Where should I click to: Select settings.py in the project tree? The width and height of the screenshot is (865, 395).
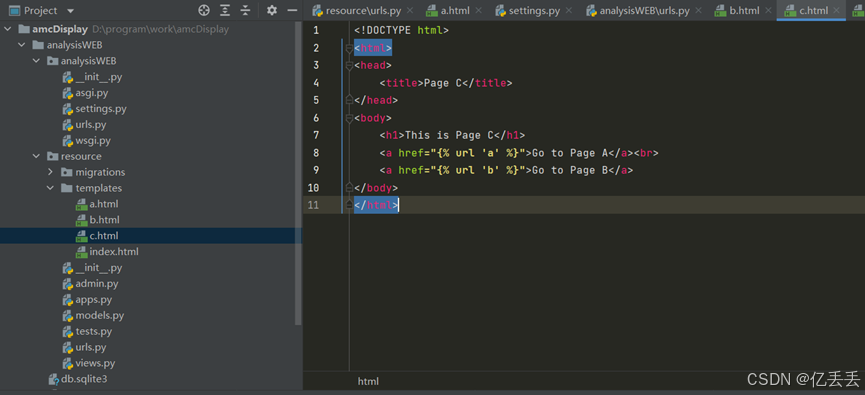(x=101, y=109)
